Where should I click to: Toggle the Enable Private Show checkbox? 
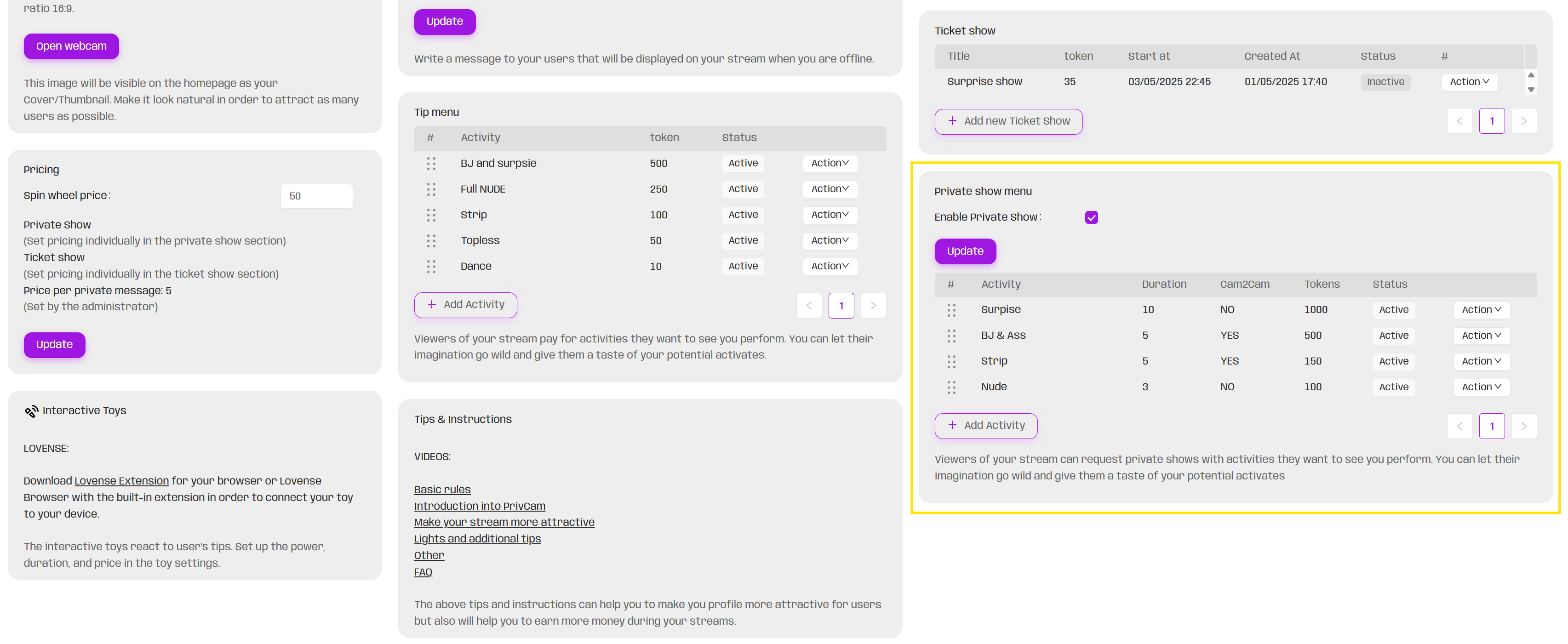(1091, 217)
